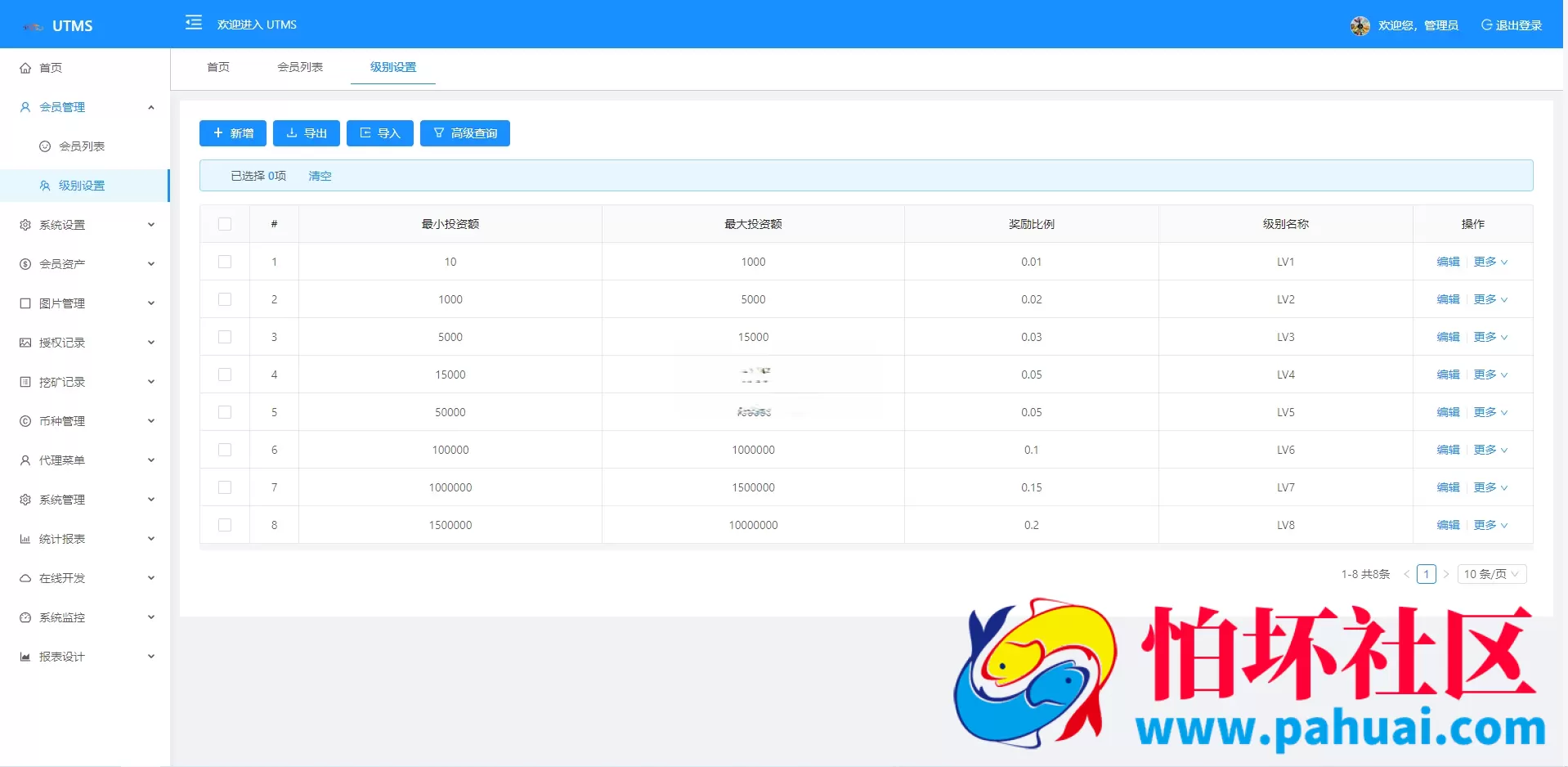Click the 级别名称 column header
This screenshot has height=767, width=1568.
[1285, 224]
